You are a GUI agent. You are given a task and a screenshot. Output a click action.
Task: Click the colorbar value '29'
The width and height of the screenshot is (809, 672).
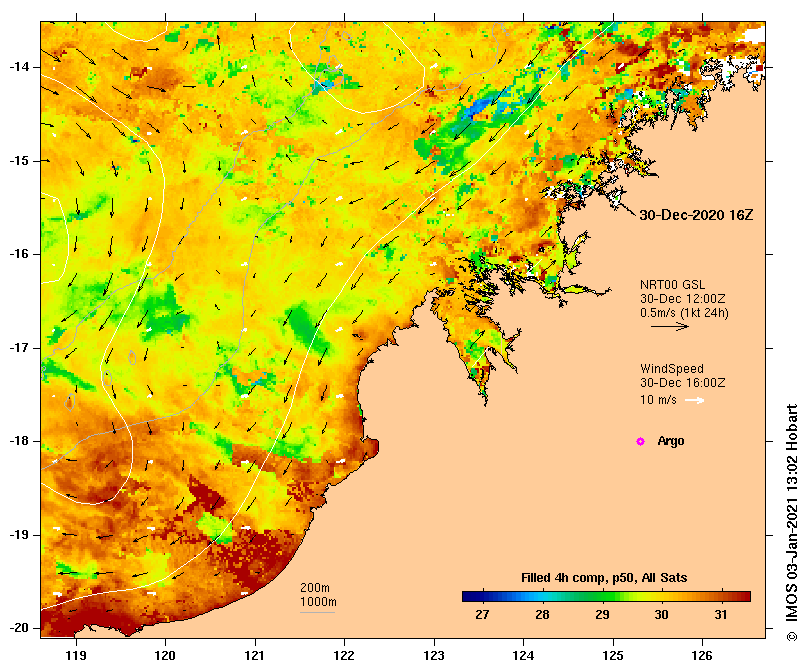[x=602, y=615]
